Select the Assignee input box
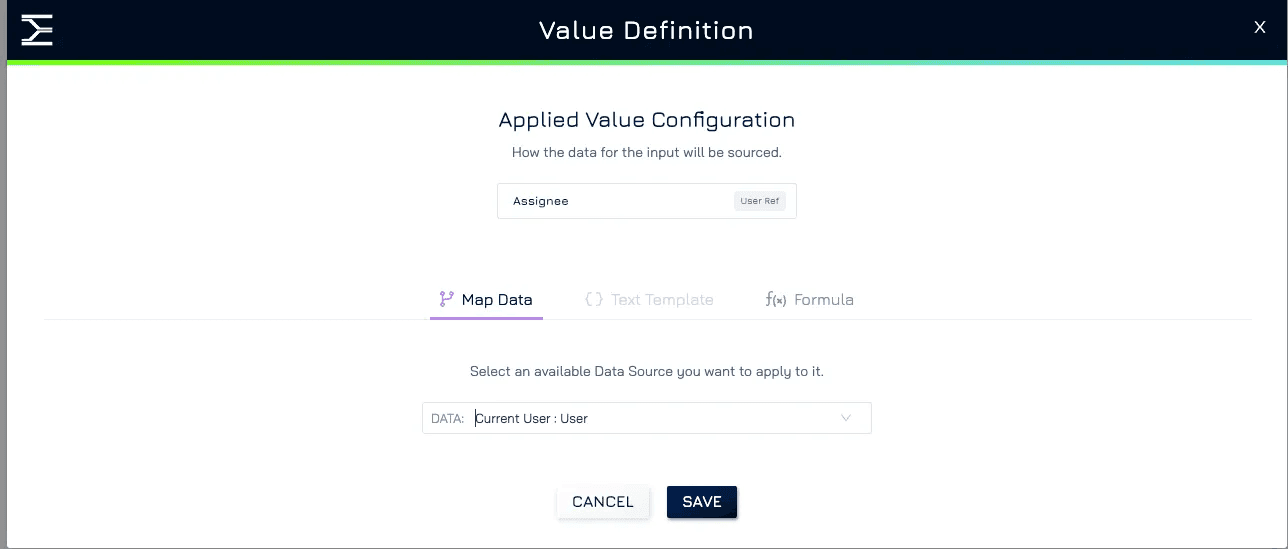This screenshot has width=1288, height=549. [x=647, y=201]
